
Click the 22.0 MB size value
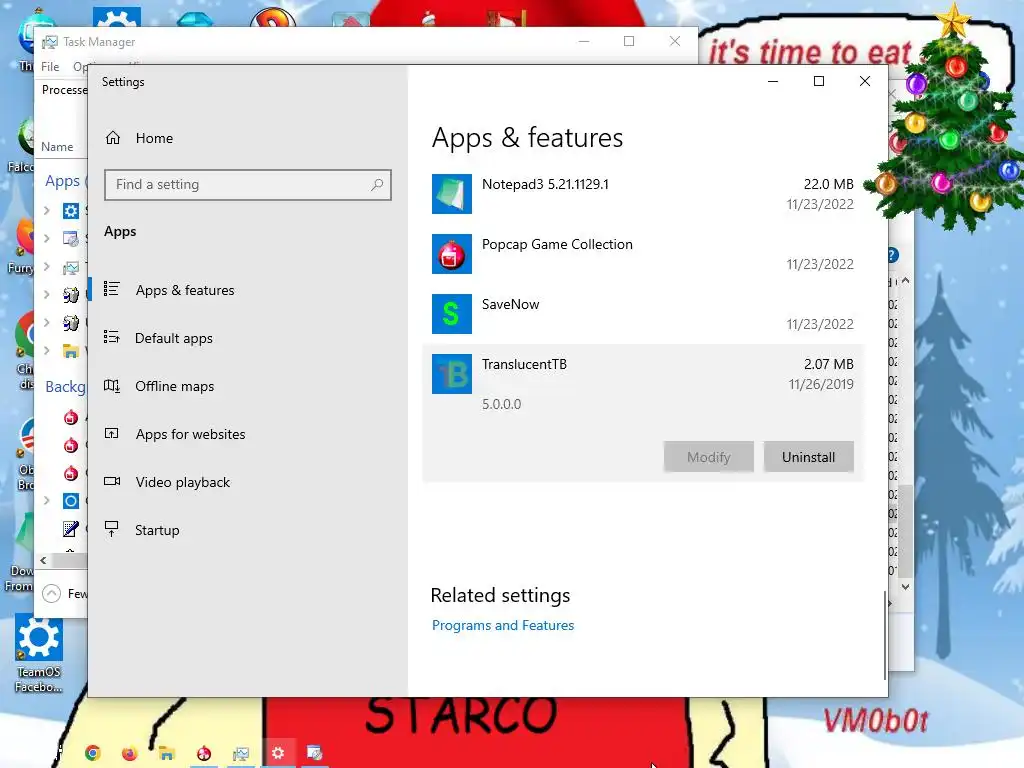coord(828,184)
